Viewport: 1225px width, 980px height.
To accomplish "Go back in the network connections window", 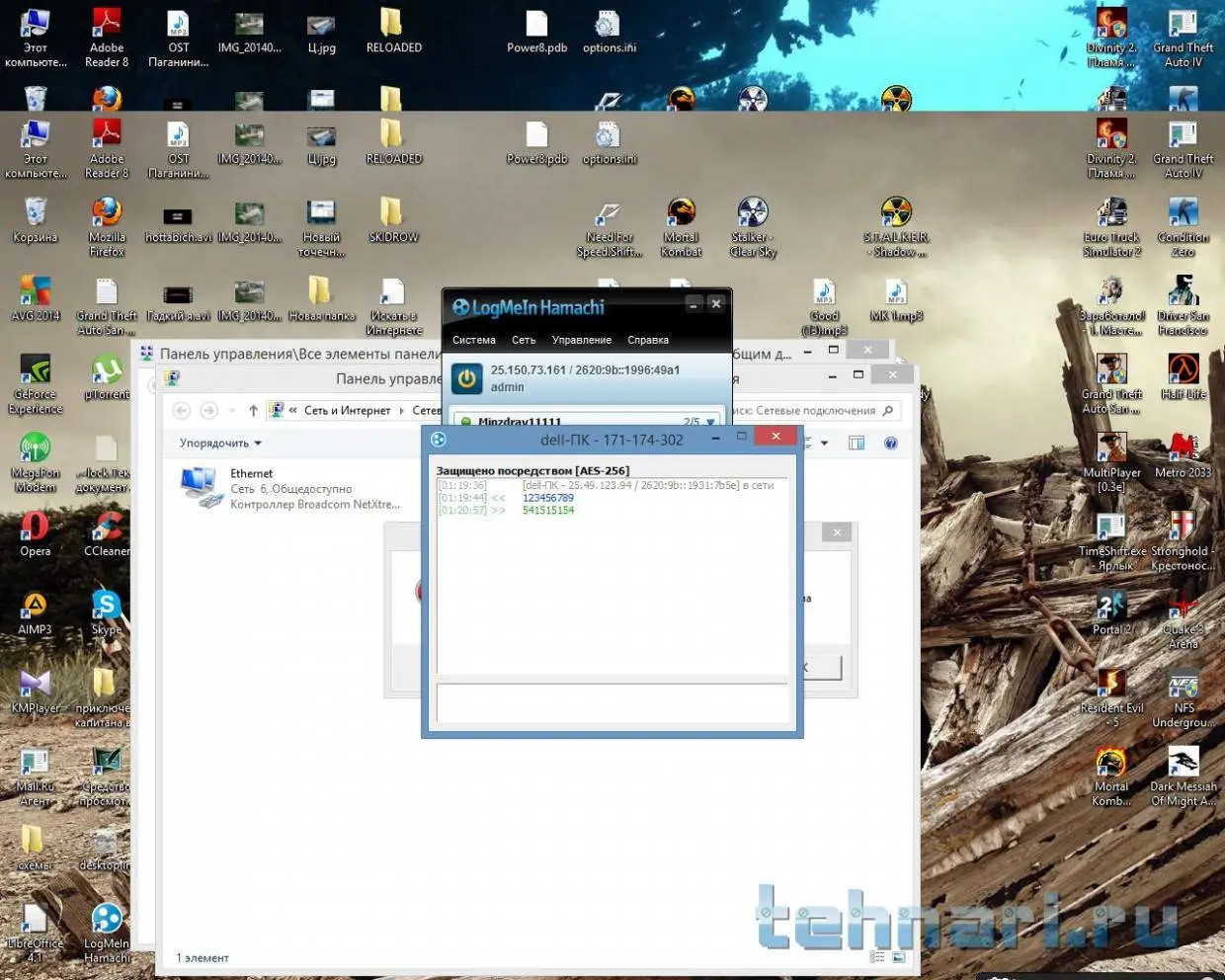I will click(181, 410).
